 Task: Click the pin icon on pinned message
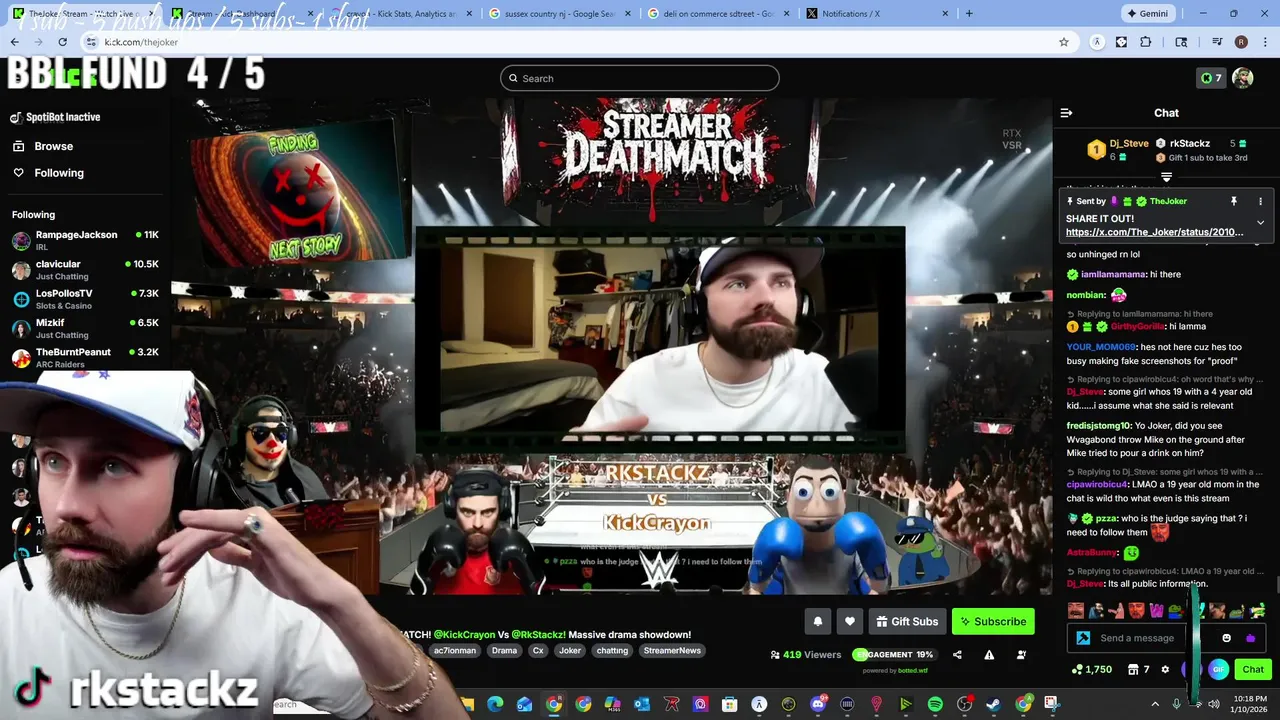(1234, 201)
